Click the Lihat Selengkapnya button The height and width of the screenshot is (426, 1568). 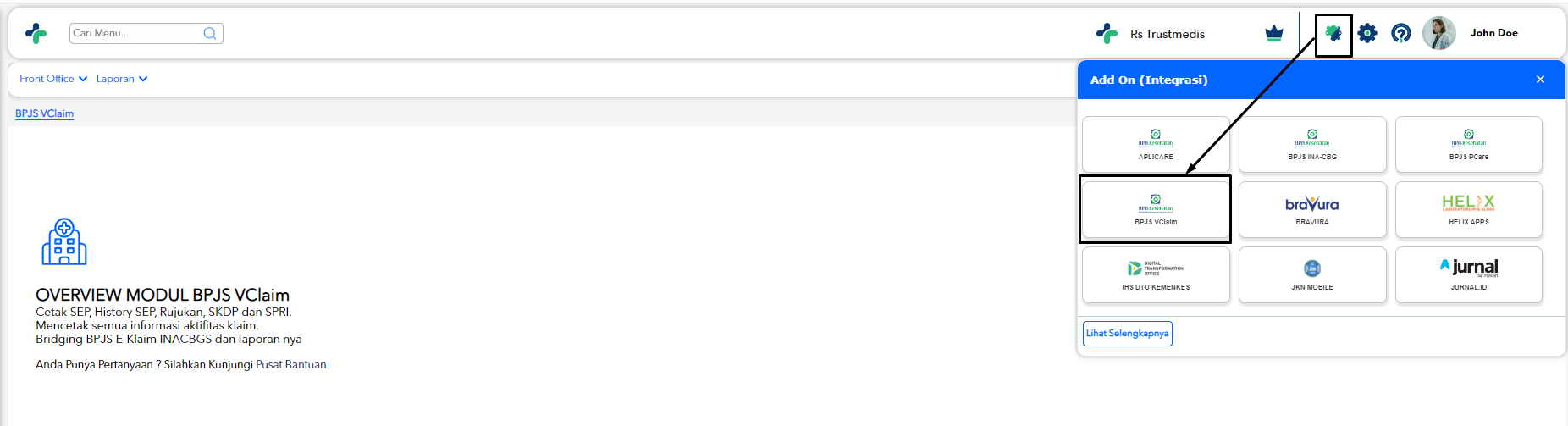1128,334
